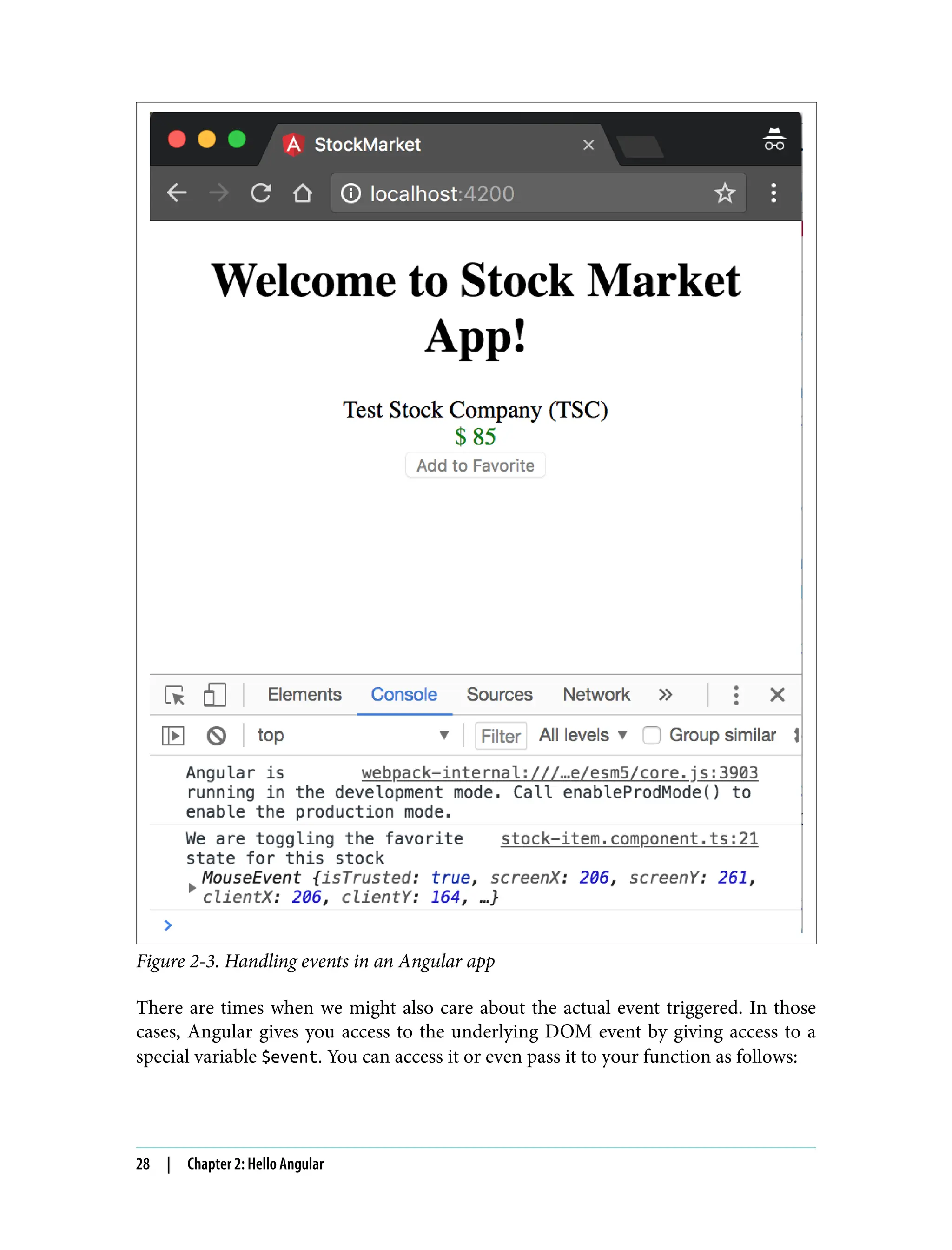Show console sidebar panel

(173, 736)
